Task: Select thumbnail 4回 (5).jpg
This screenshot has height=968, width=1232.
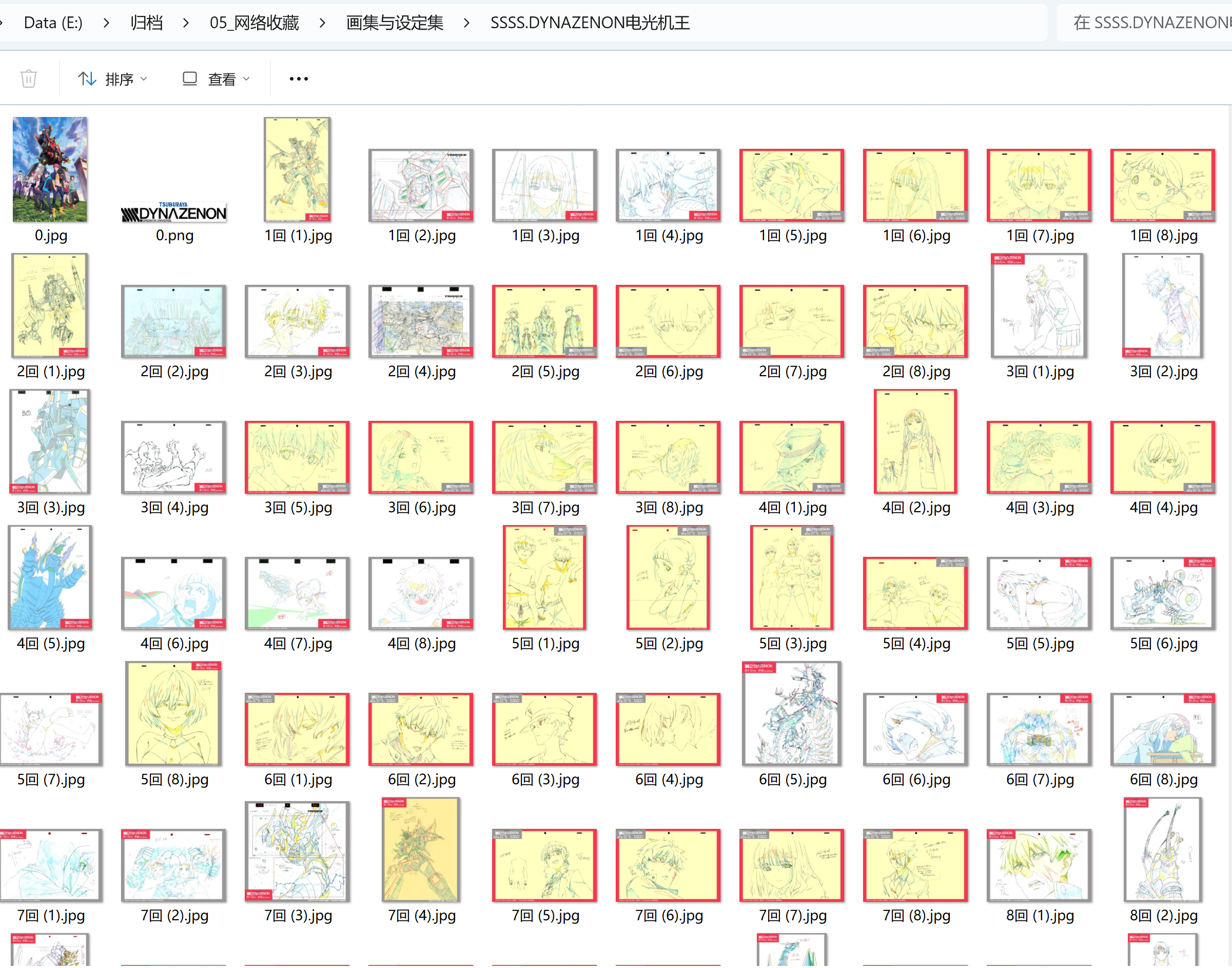Action: (x=50, y=577)
